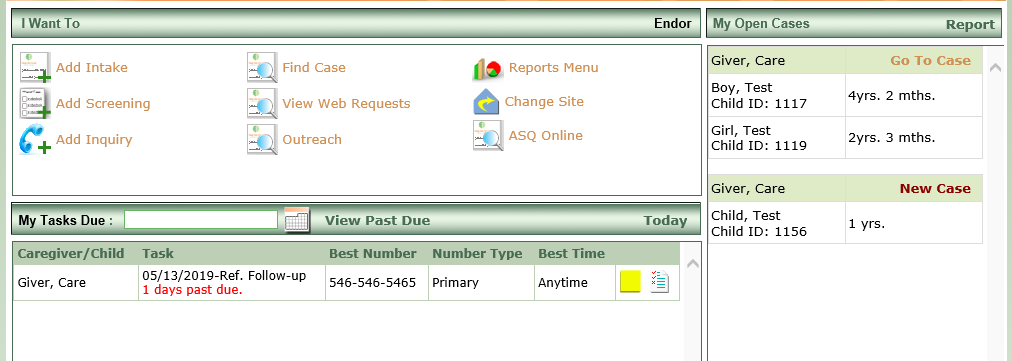Click the Today link in tasks header
Screen dimensions: 1012x361
[665, 221]
